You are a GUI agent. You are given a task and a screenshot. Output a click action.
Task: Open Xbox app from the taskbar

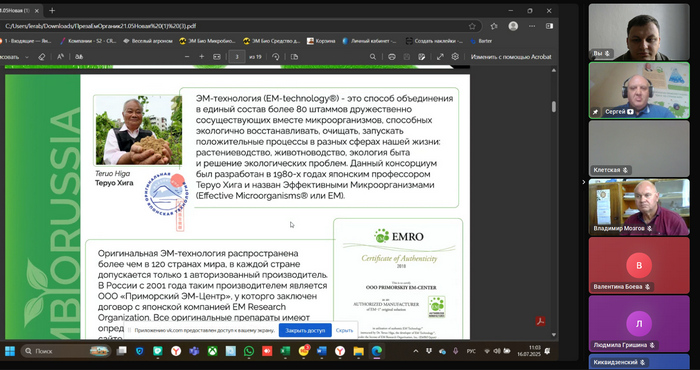pos(212,351)
